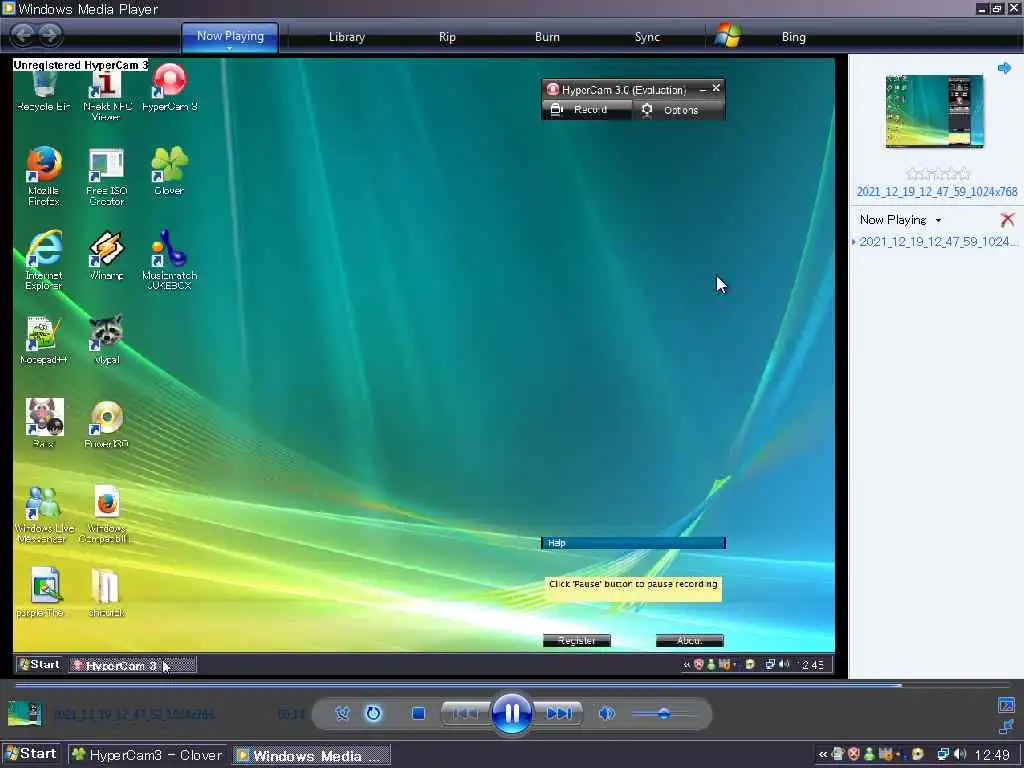Toggle shuffle mode in the player controls
The width and height of the screenshot is (1024, 768).
[342, 713]
